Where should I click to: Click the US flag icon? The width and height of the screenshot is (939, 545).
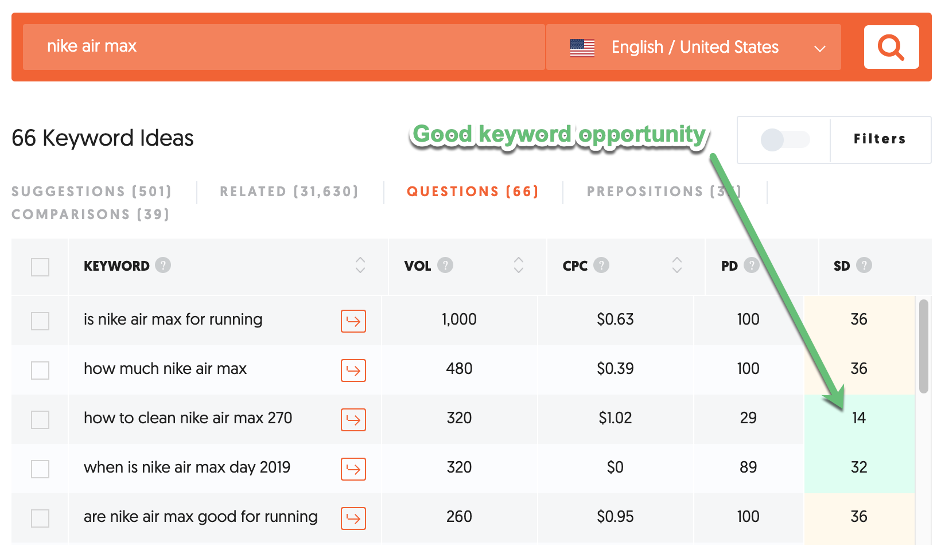pyautogui.click(x=582, y=47)
